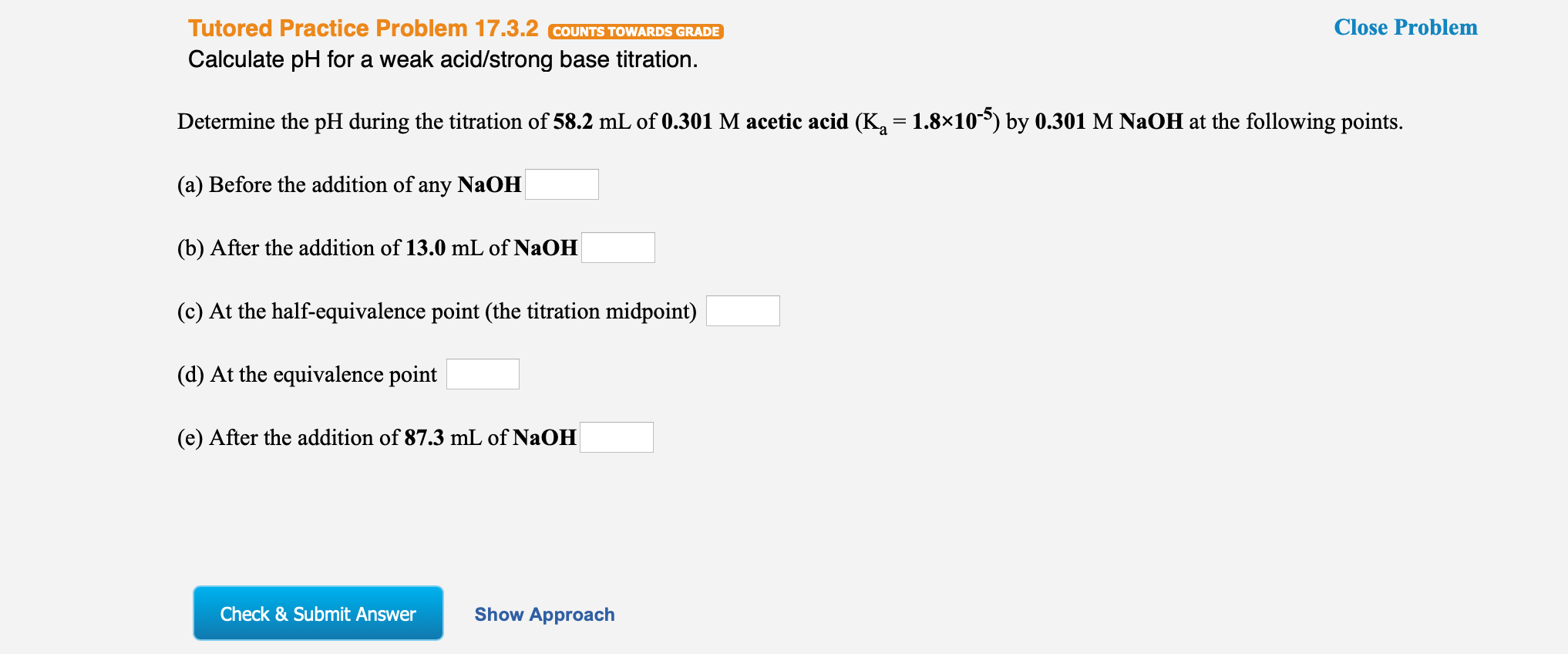Select the problem subtitle about weak acid titration
The width and height of the screenshot is (1568, 654).
point(442,59)
